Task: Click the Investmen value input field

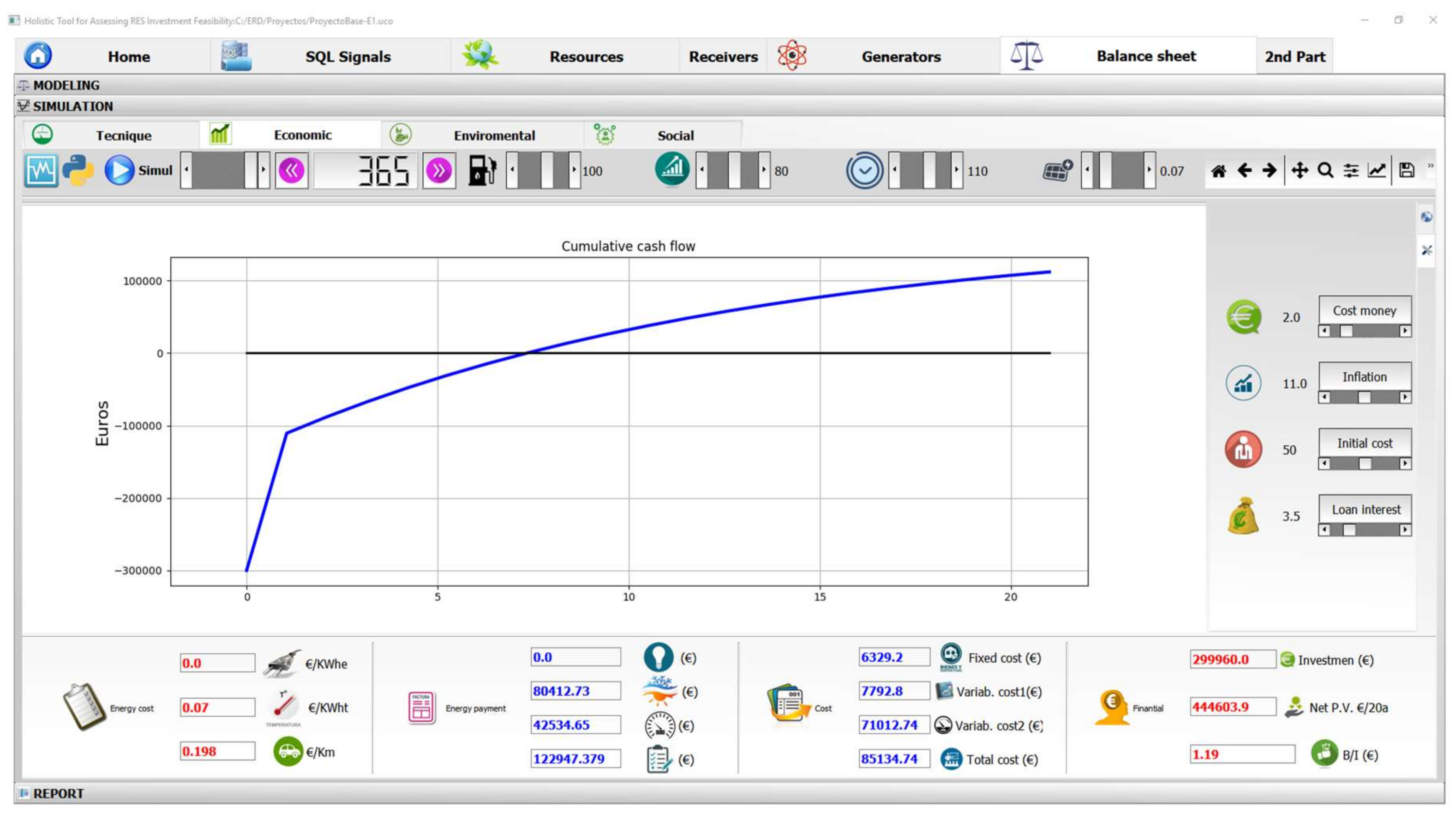Action: [1232, 659]
